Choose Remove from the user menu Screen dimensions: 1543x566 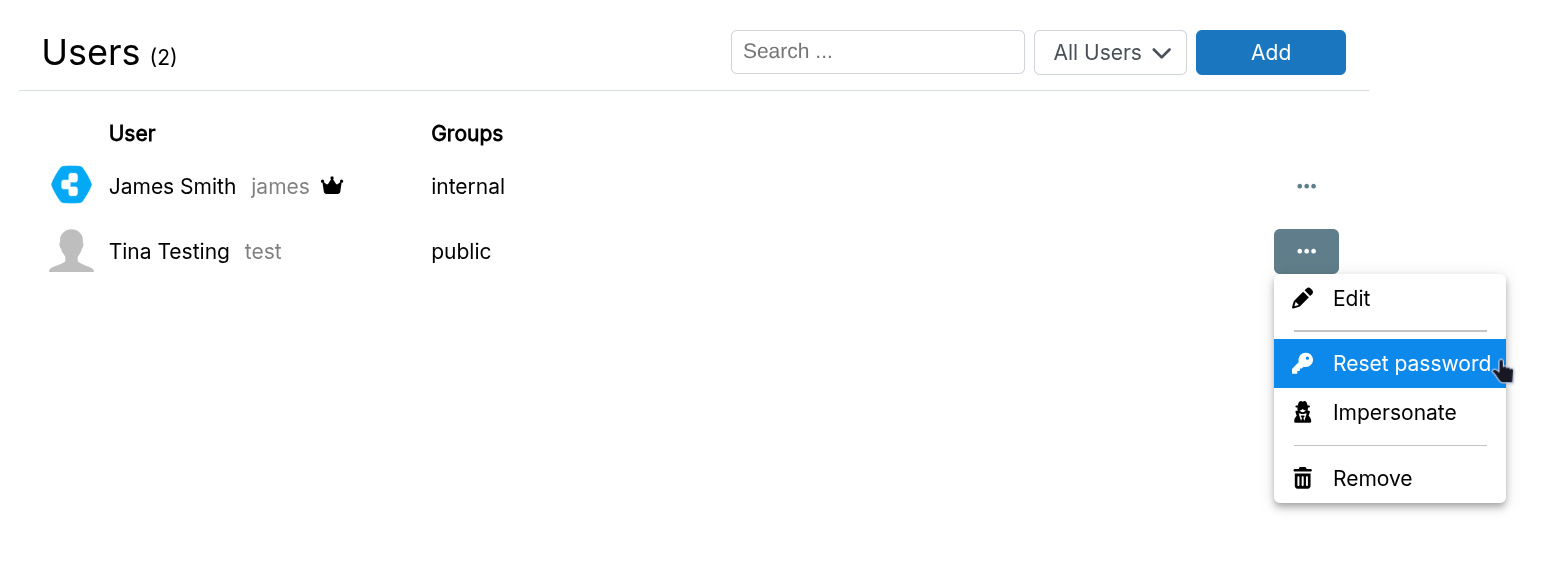(1372, 479)
